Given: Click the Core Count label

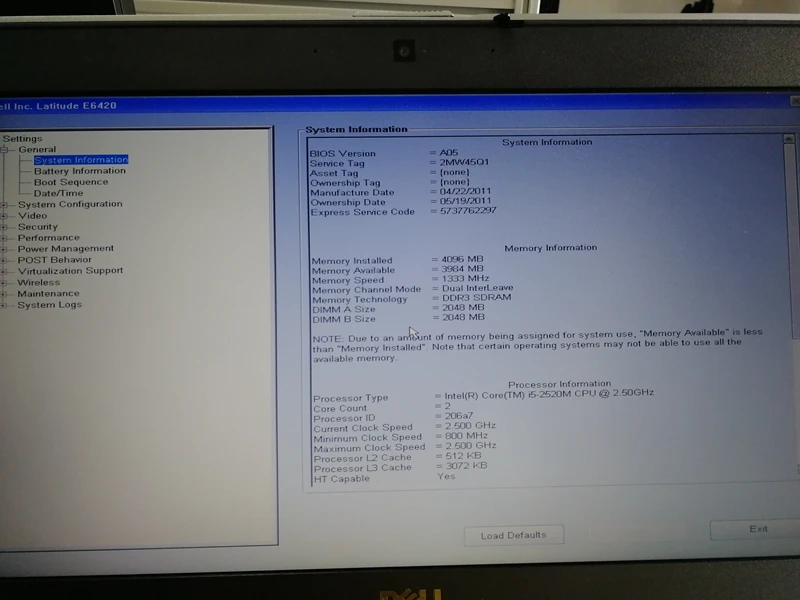Looking at the screenshot, I should [x=340, y=409].
